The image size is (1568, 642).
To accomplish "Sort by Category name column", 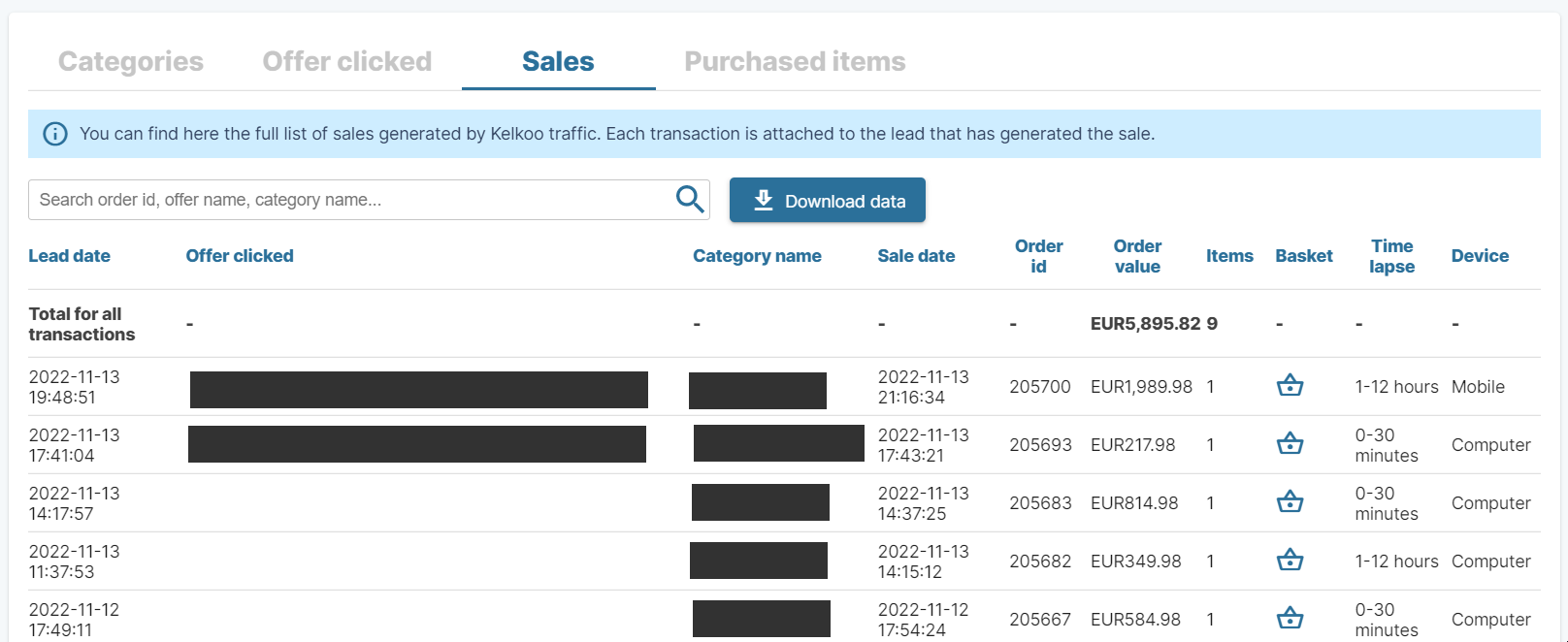I will 757,256.
